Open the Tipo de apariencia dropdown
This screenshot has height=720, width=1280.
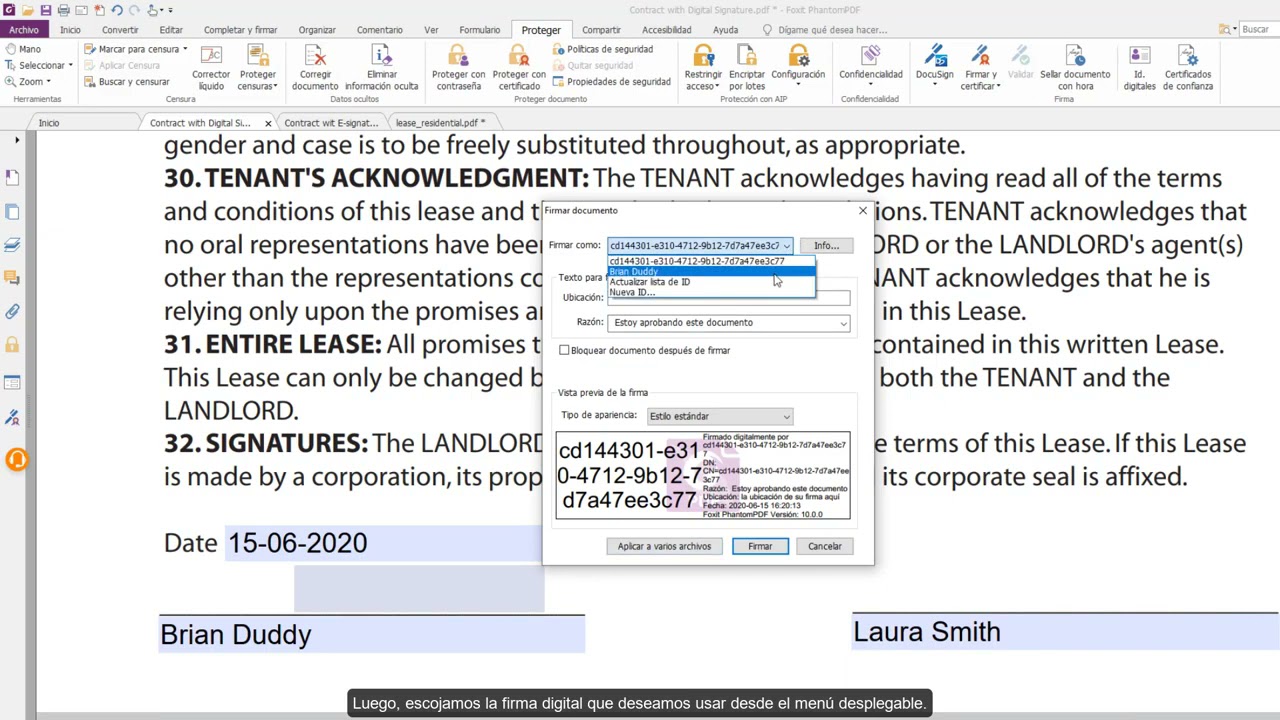(x=720, y=416)
